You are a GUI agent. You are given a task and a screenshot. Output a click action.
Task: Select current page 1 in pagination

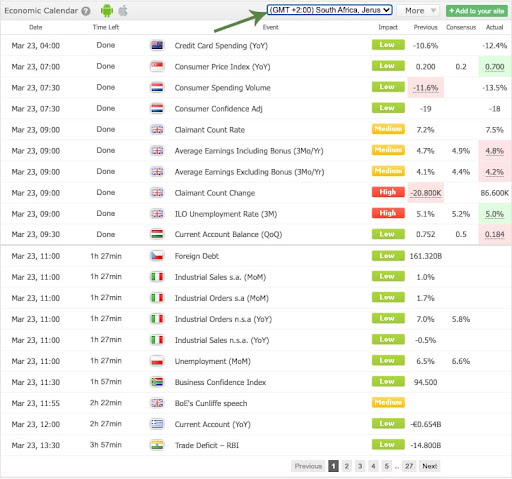click(x=333, y=466)
